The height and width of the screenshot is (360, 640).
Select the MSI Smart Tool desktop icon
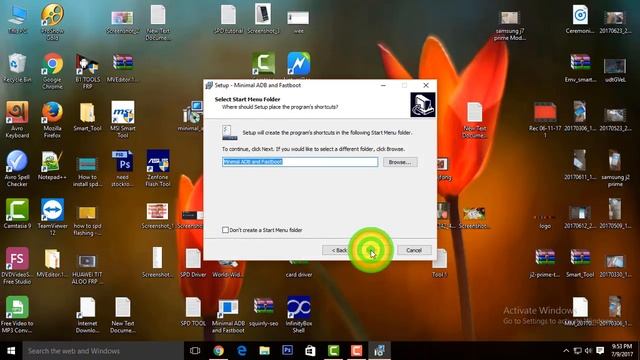coord(122,120)
